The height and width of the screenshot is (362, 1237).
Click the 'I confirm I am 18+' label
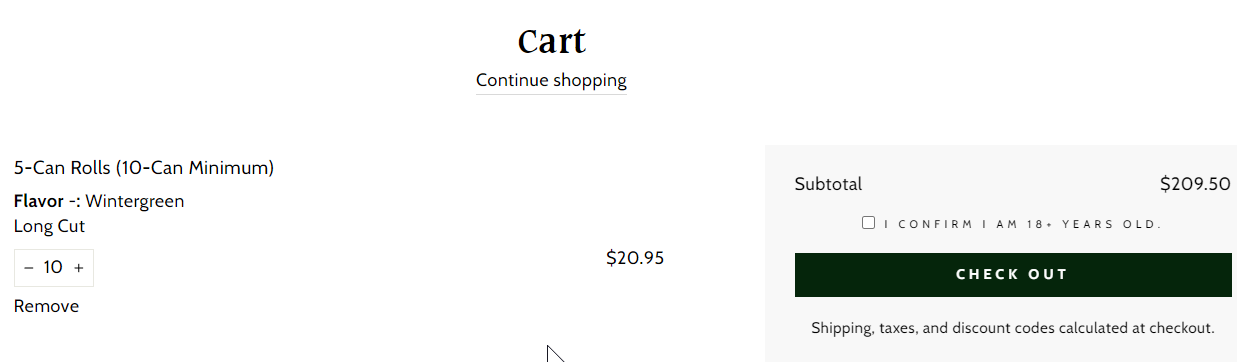[1023, 224]
